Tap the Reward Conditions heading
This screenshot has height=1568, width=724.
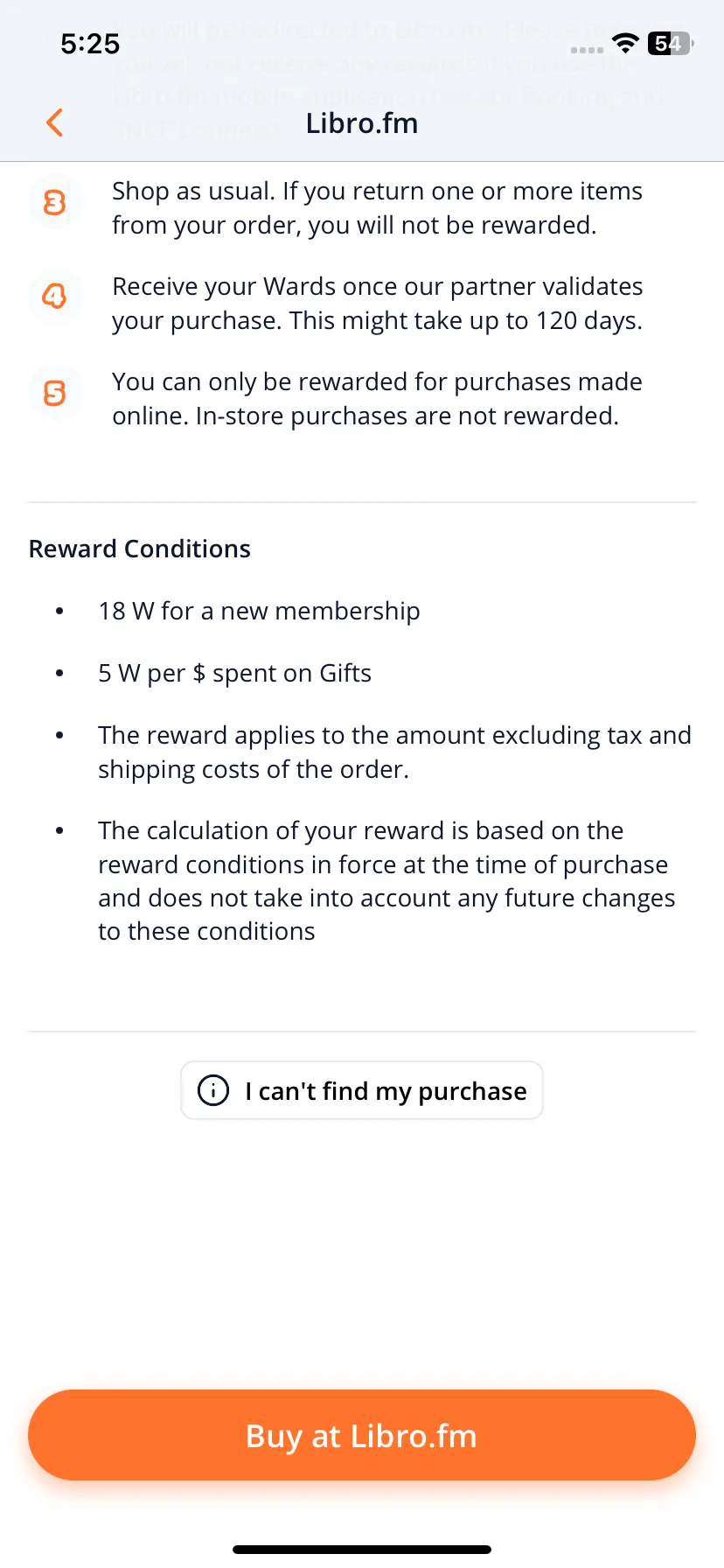pos(140,549)
